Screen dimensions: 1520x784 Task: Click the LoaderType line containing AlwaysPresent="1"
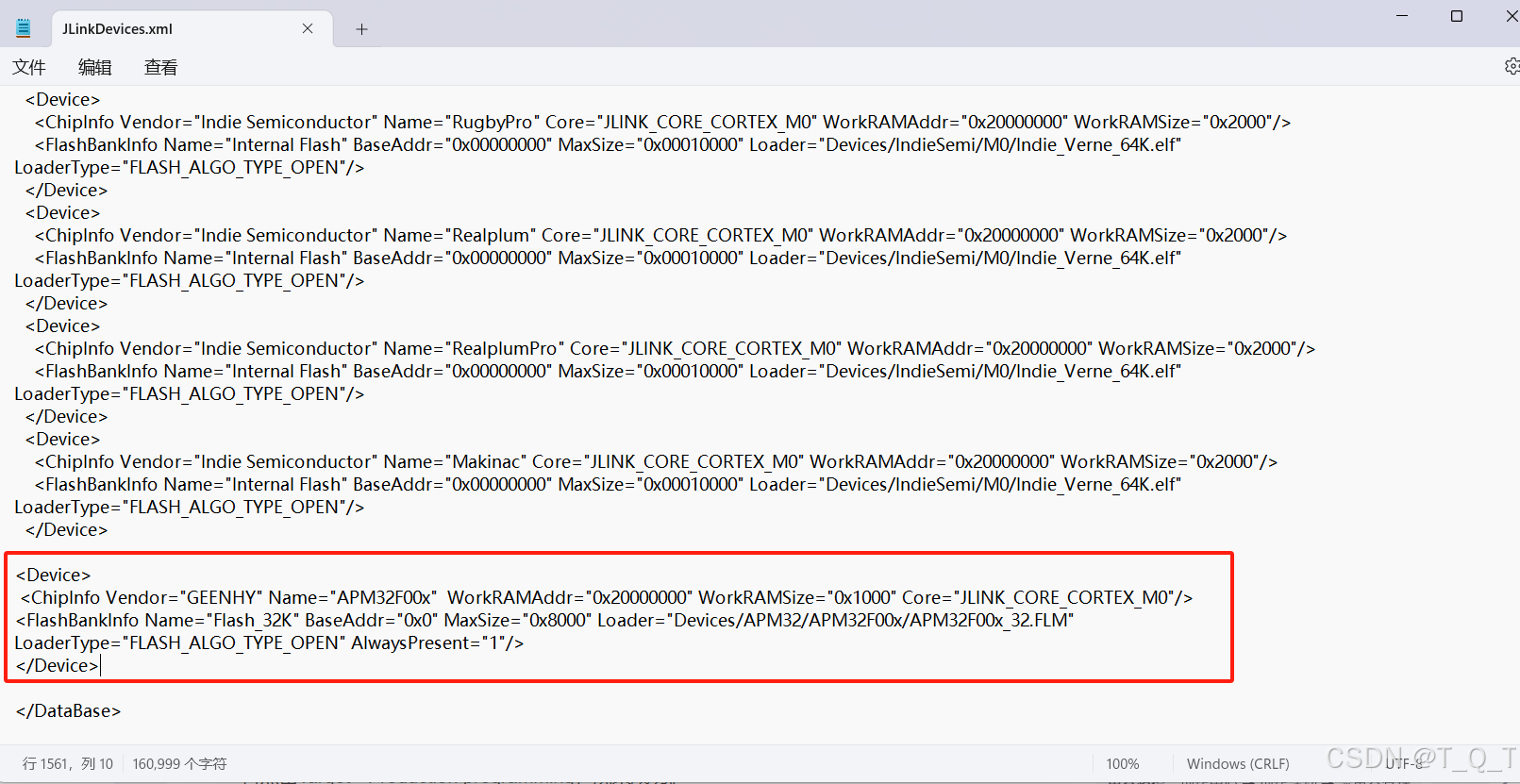click(x=269, y=643)
